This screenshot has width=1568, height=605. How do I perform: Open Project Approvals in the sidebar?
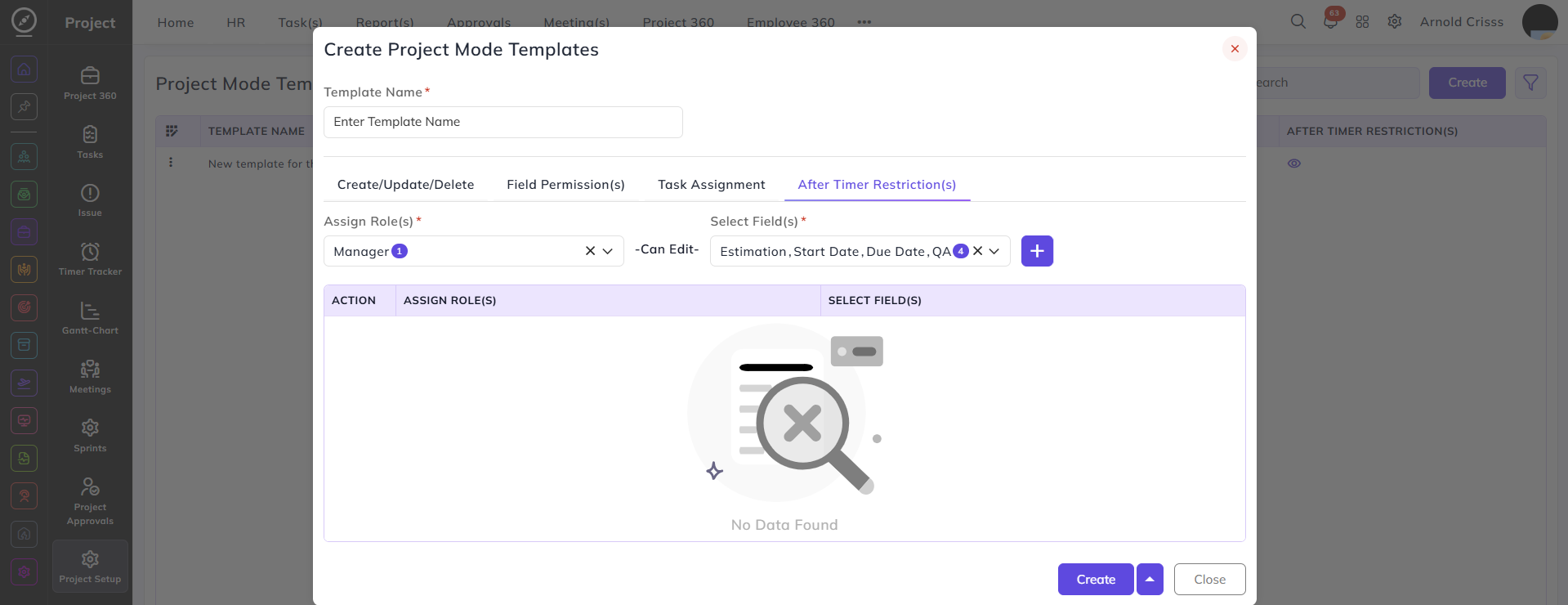pyautogui.click(x=90, y=501)
